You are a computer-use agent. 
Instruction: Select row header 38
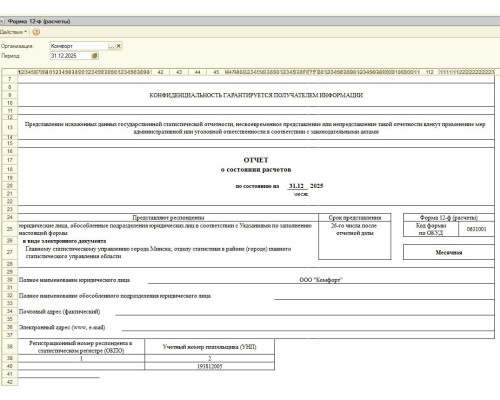[10, 347]
